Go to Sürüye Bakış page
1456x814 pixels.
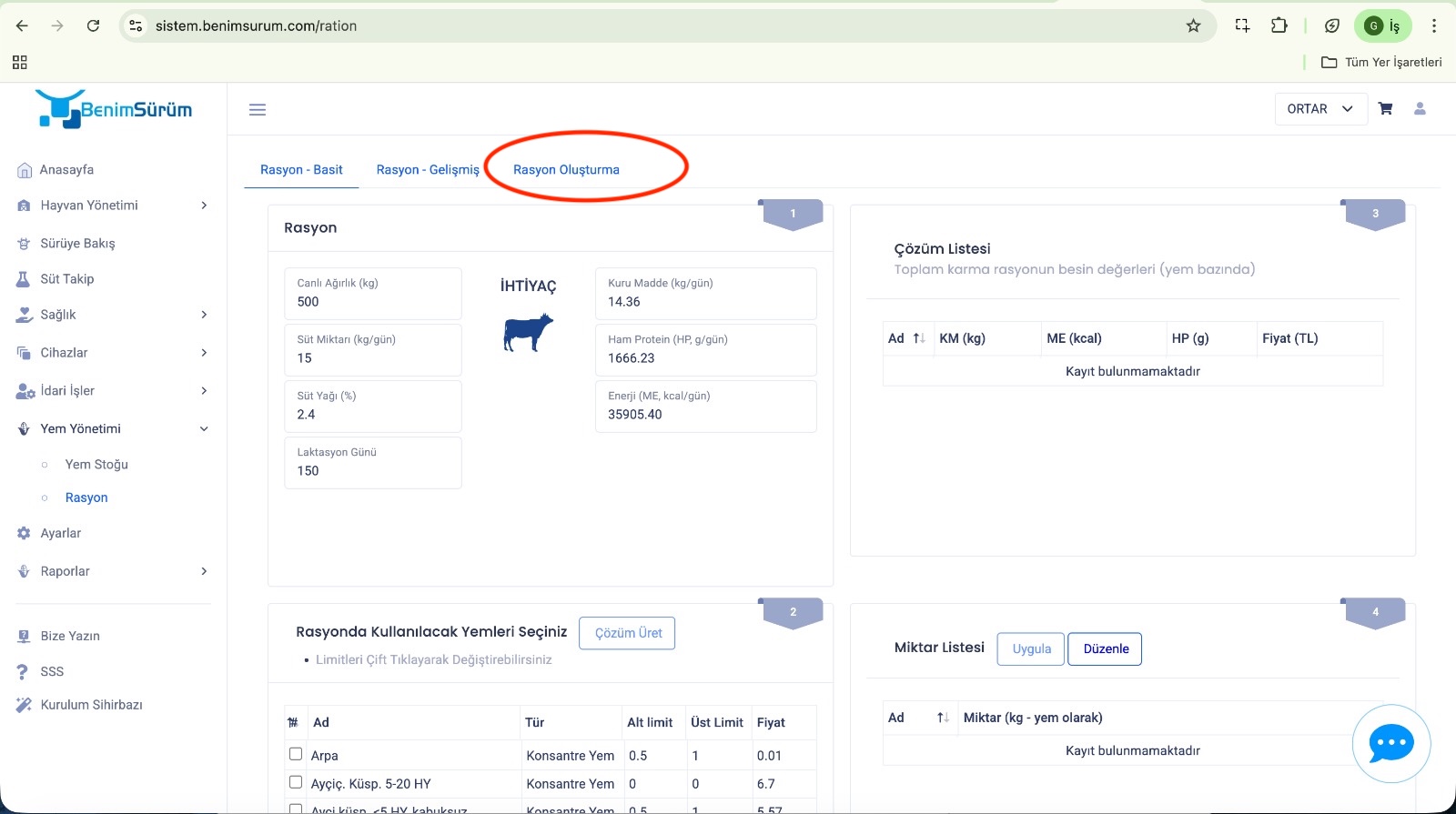[x=77, y=244]
